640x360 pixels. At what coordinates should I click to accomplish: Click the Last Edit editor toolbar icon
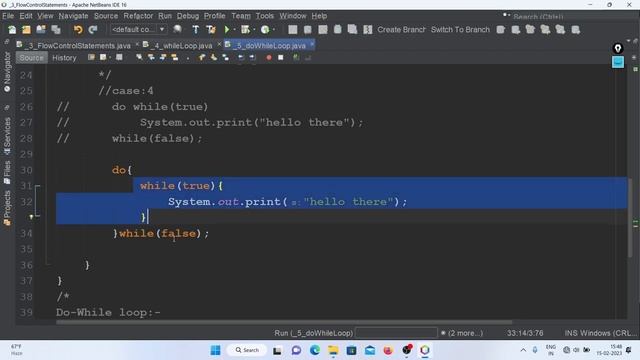[x=91, y=58]
